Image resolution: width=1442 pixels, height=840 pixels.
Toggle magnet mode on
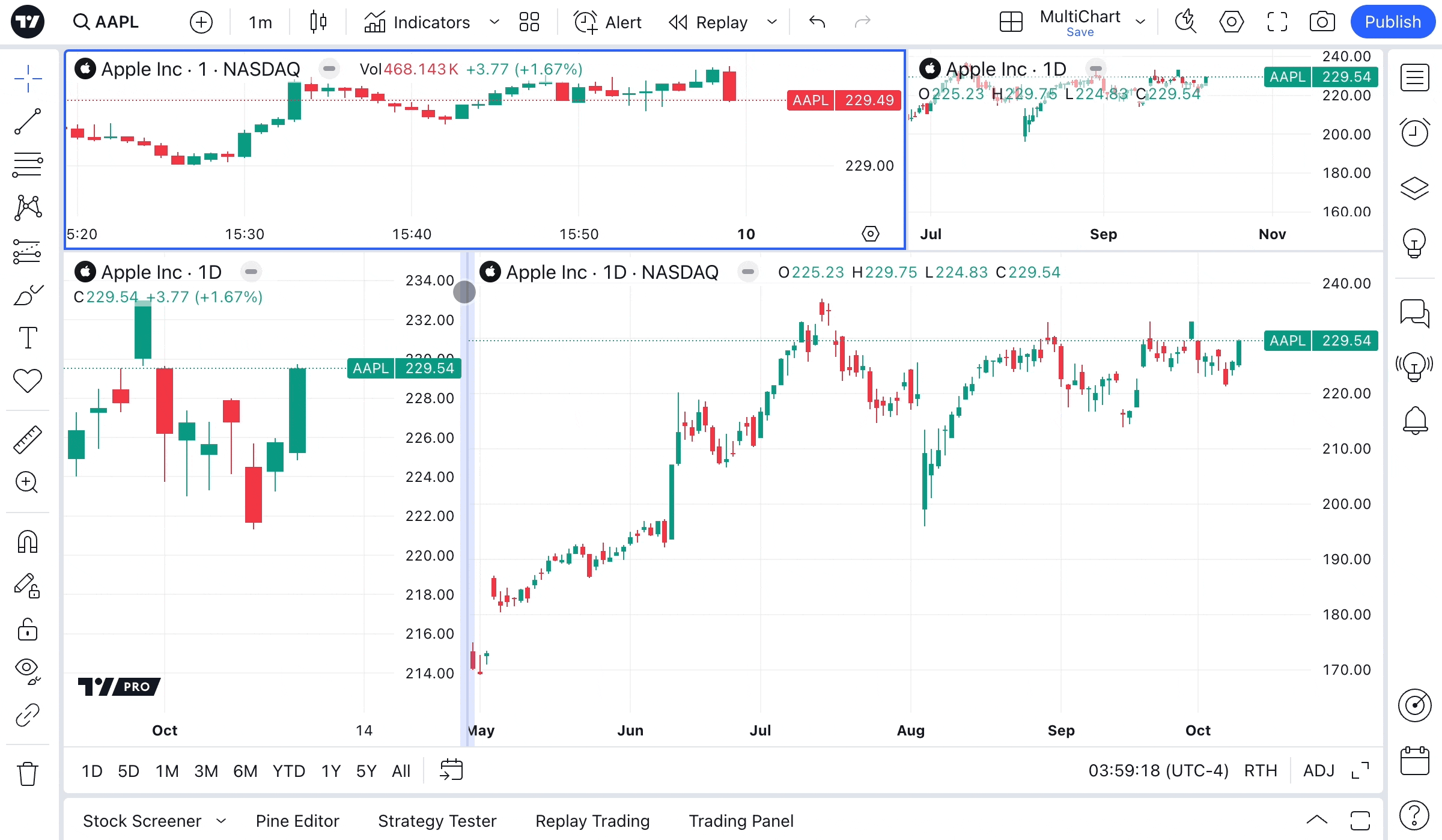(x=28, y=541)
